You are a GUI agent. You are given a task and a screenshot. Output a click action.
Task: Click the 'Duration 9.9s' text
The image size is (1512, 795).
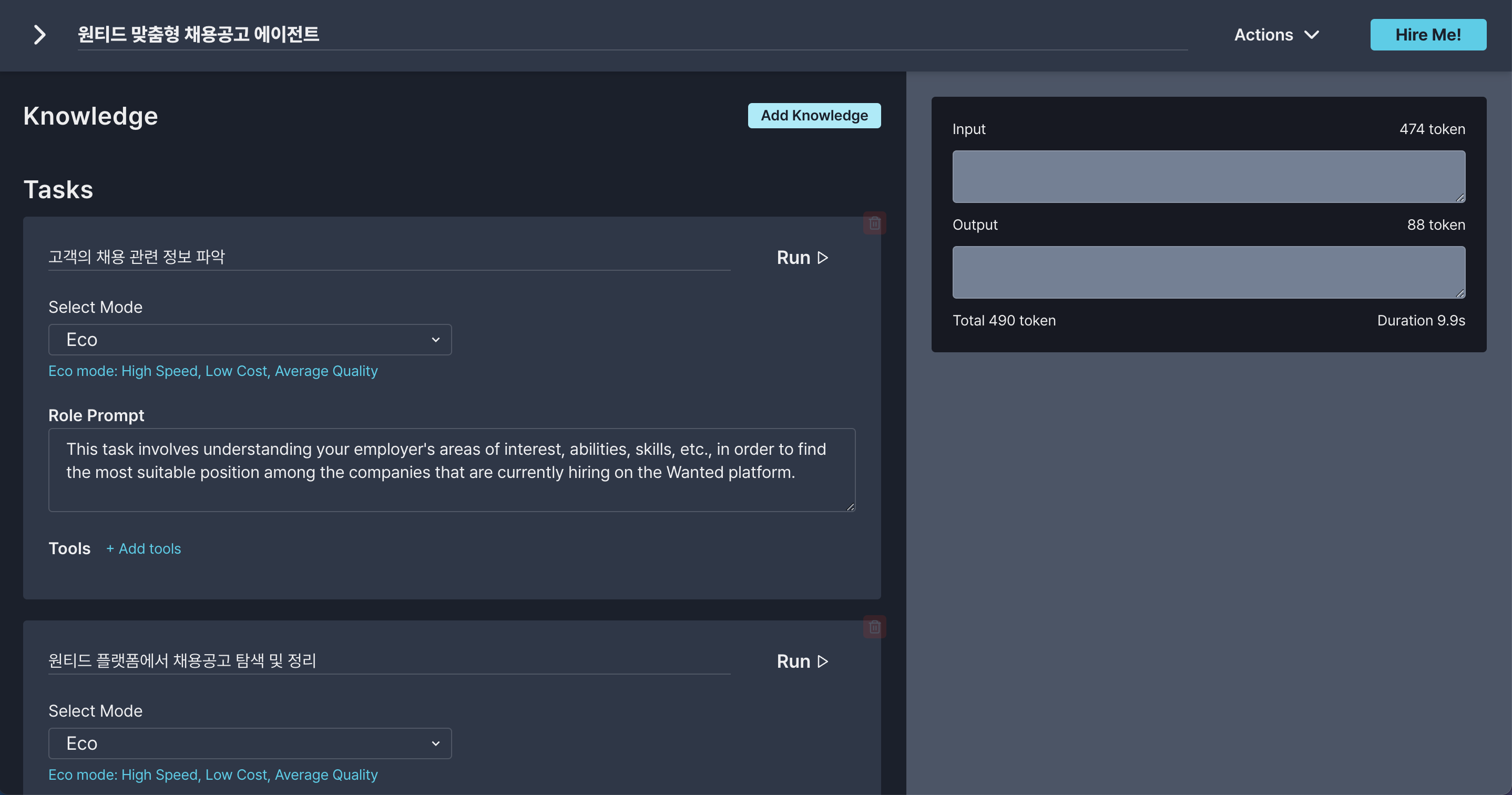click(1421, 321)
